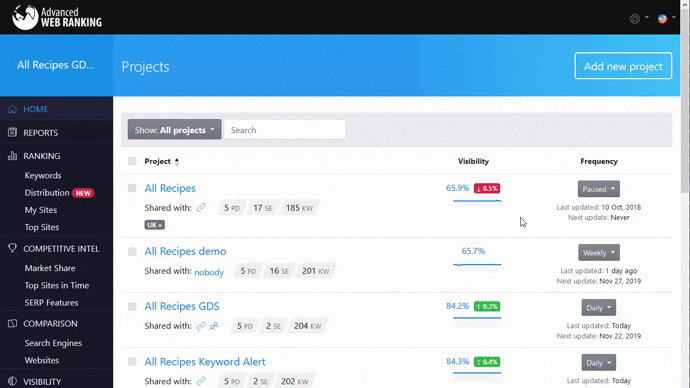Open the user avatar menu in header

point(666,18)
